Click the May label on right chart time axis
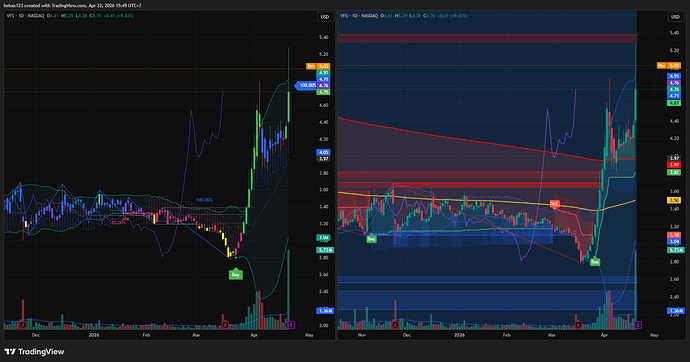690x362 pixels. tap(654, 335)
